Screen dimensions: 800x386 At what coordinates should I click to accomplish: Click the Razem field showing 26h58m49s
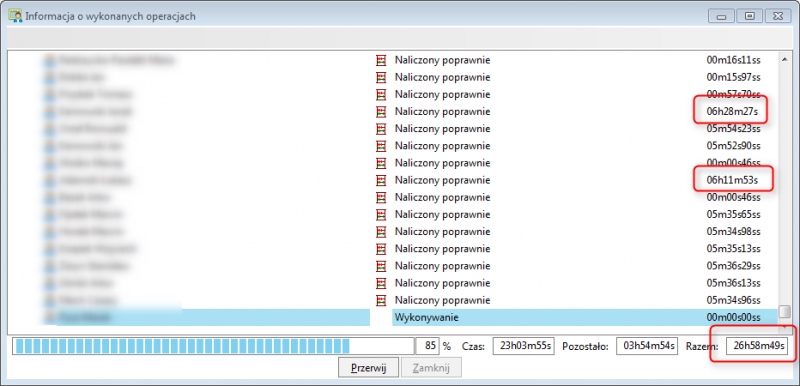(757, 346)
